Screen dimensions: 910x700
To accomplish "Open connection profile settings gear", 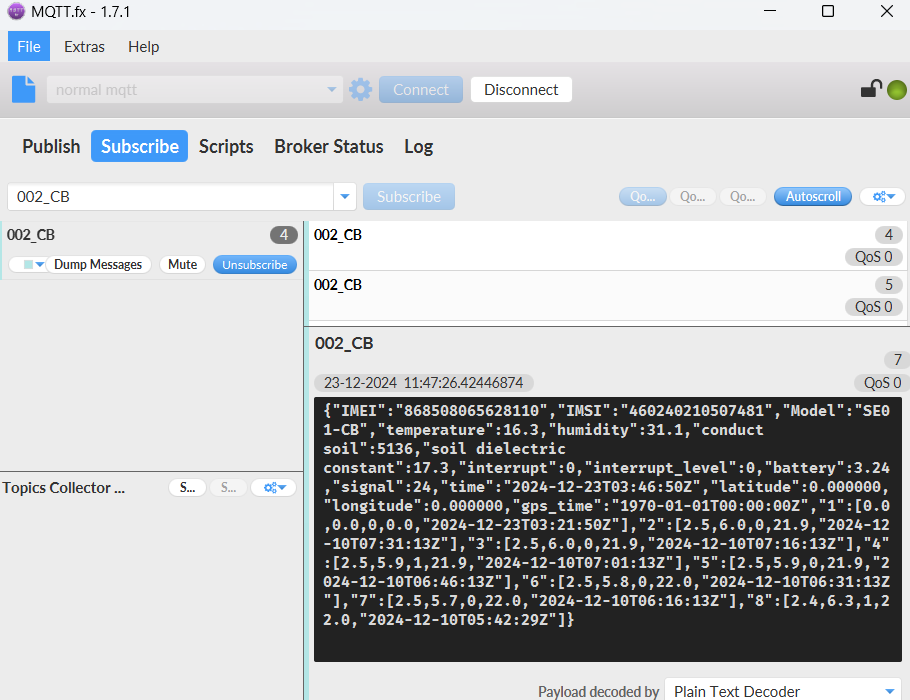I will (x=360, y=90).
